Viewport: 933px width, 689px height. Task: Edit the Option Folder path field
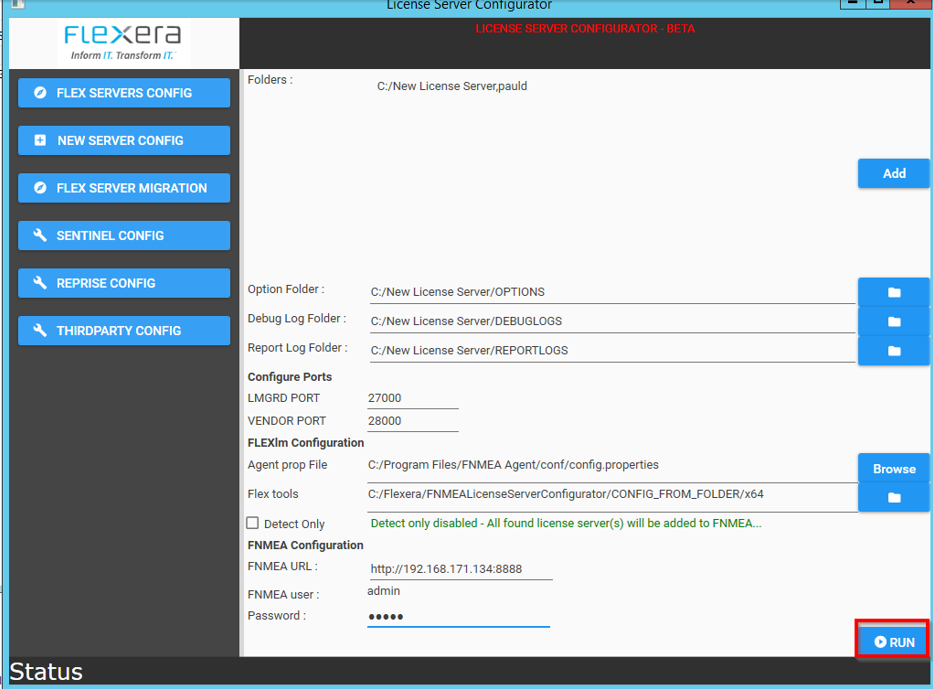[612, 292]
